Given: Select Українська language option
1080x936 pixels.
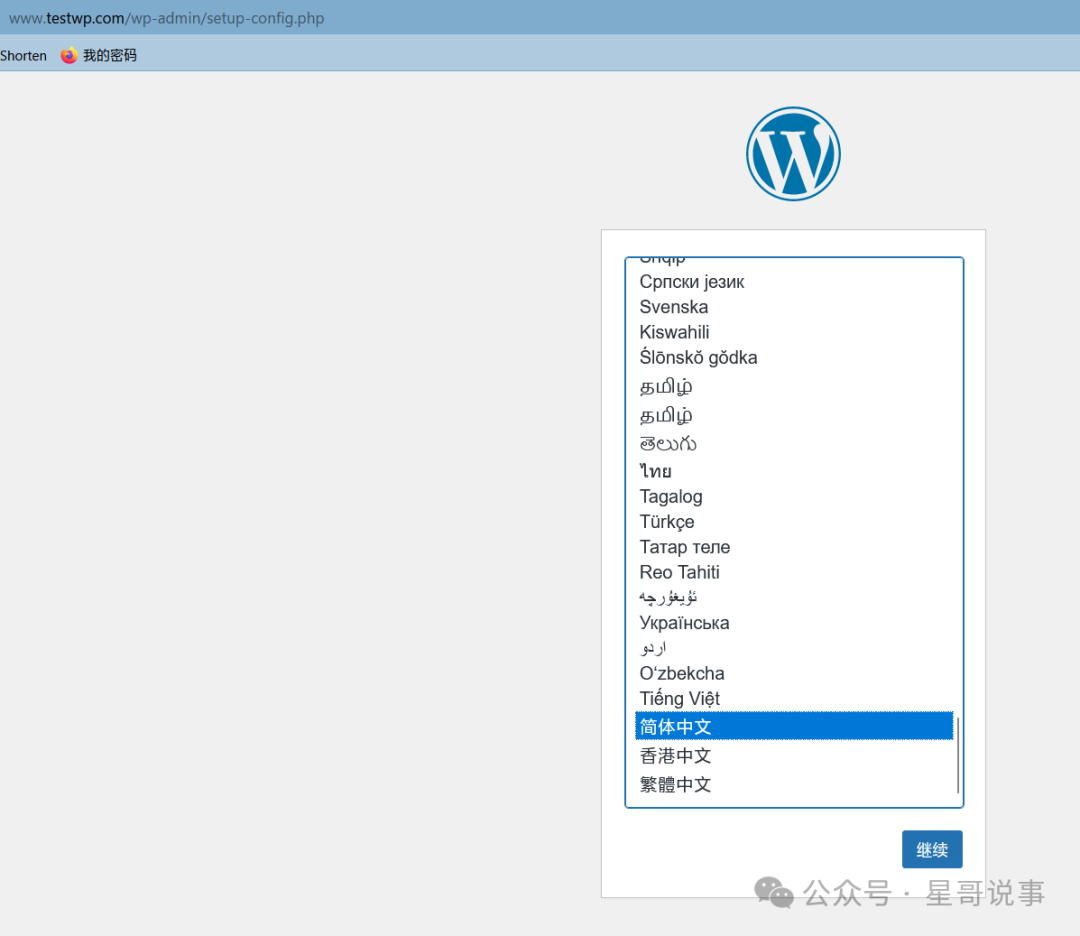Looking at the screenshot, I should [794, 623].
